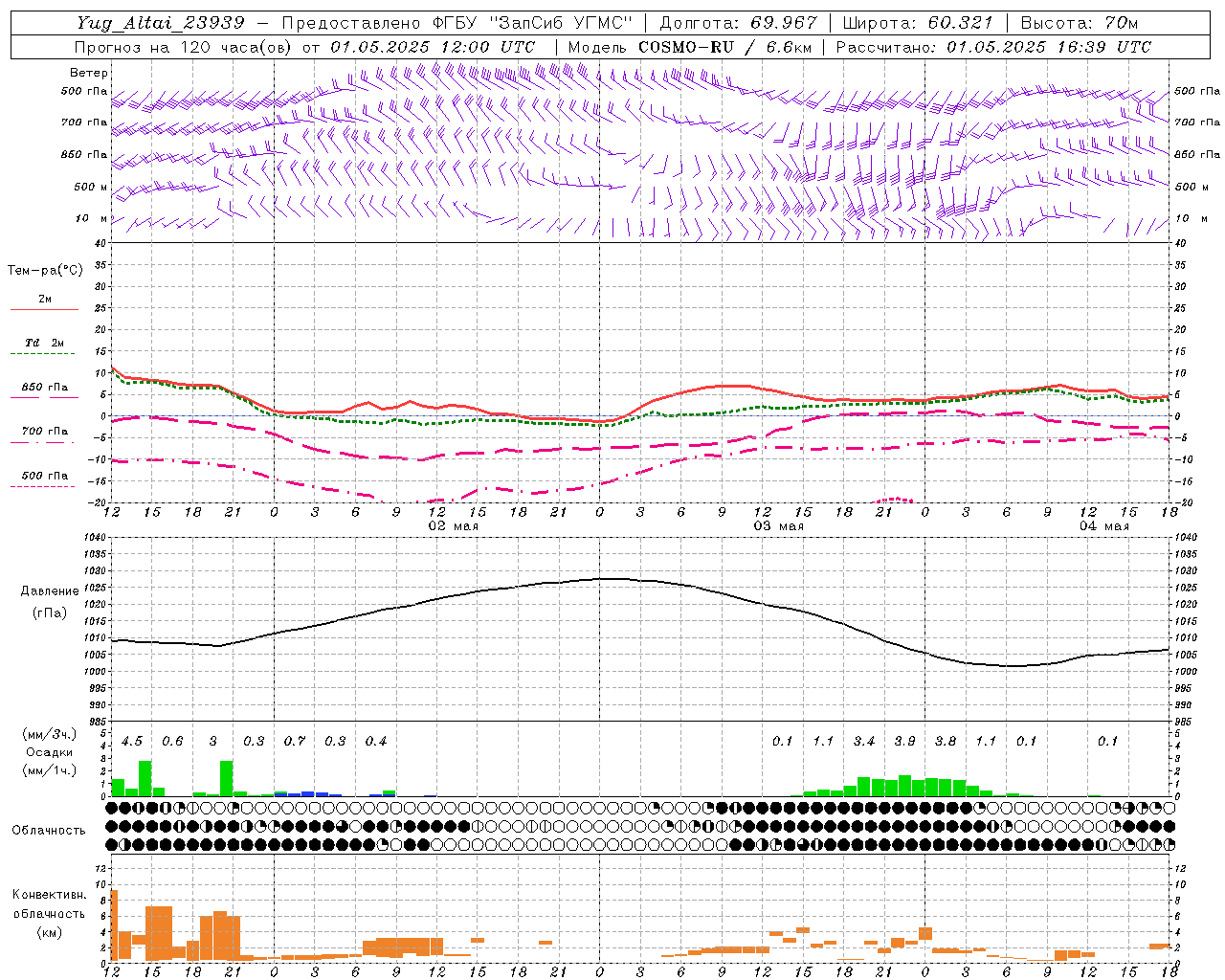Image resolution: width=1225 pixels, height=980 pixels.
Task: Click the 0.6 precipitation total value
Action: (172, 742)
